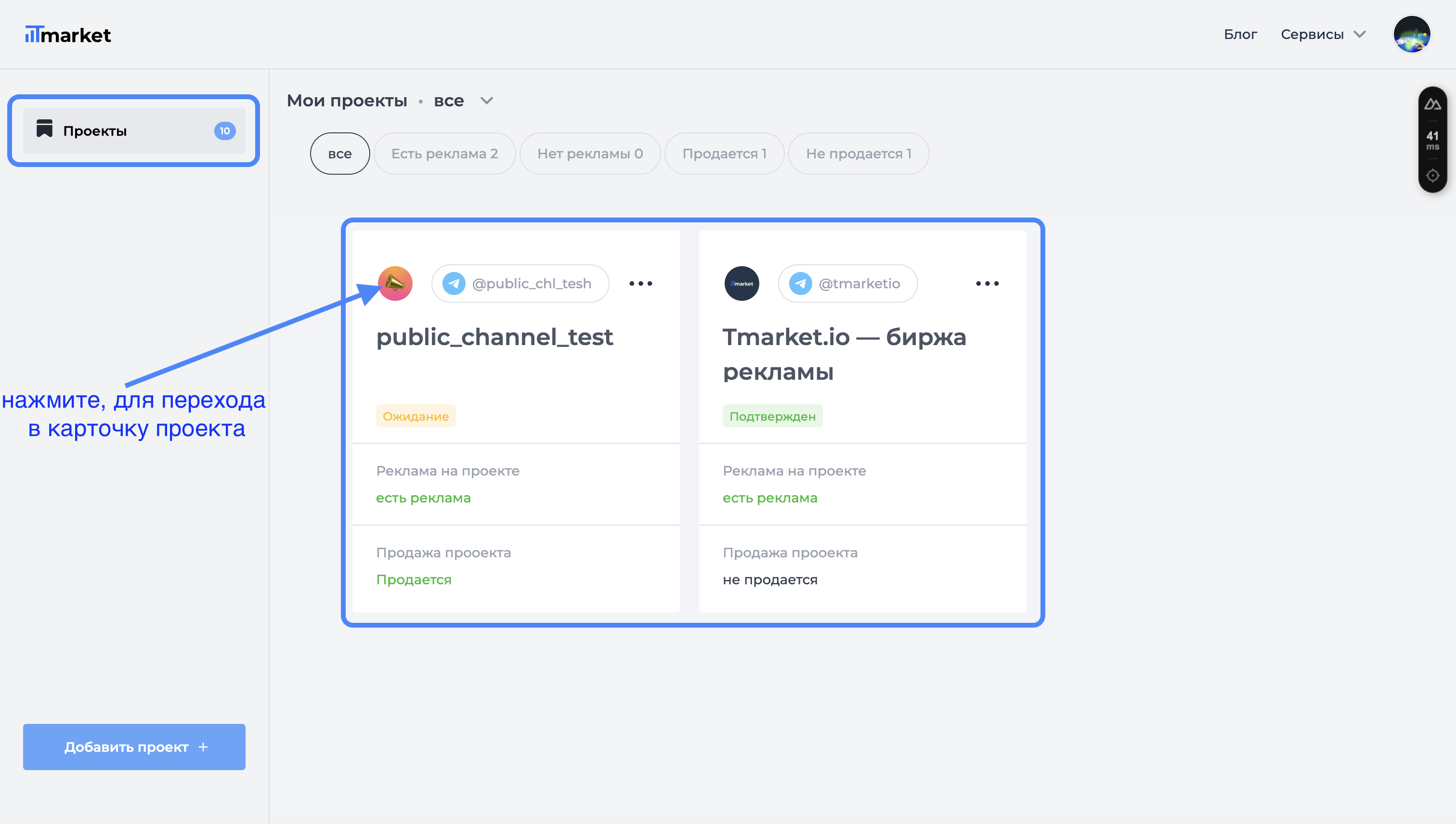This screenshot has width=1456, height=824.
Task: Click the devtools inspector target icon
Action: coord(1432,176)
